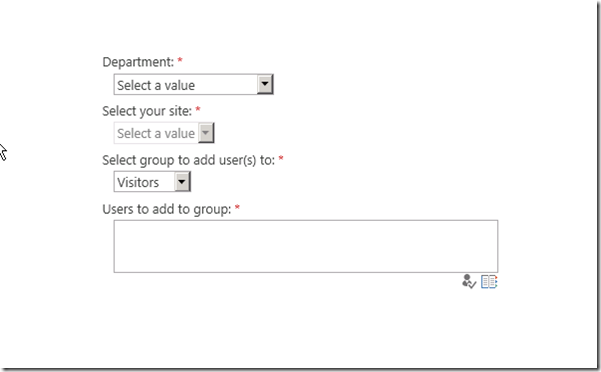Expand the Select your site dropdown arrow
Viewport: 601px width, 372px height.
(206, 133)
